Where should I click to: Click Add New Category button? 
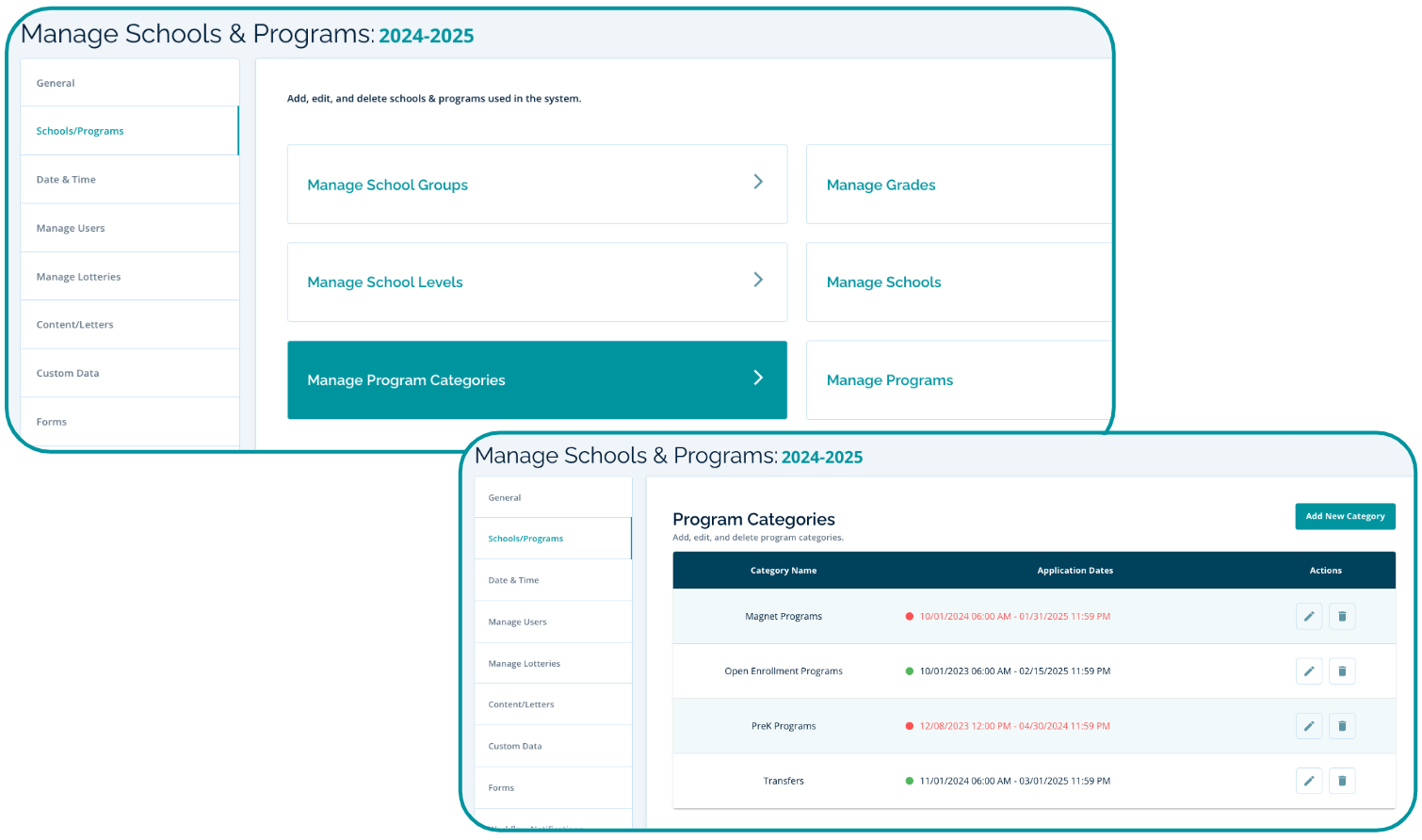[1345, 516]
